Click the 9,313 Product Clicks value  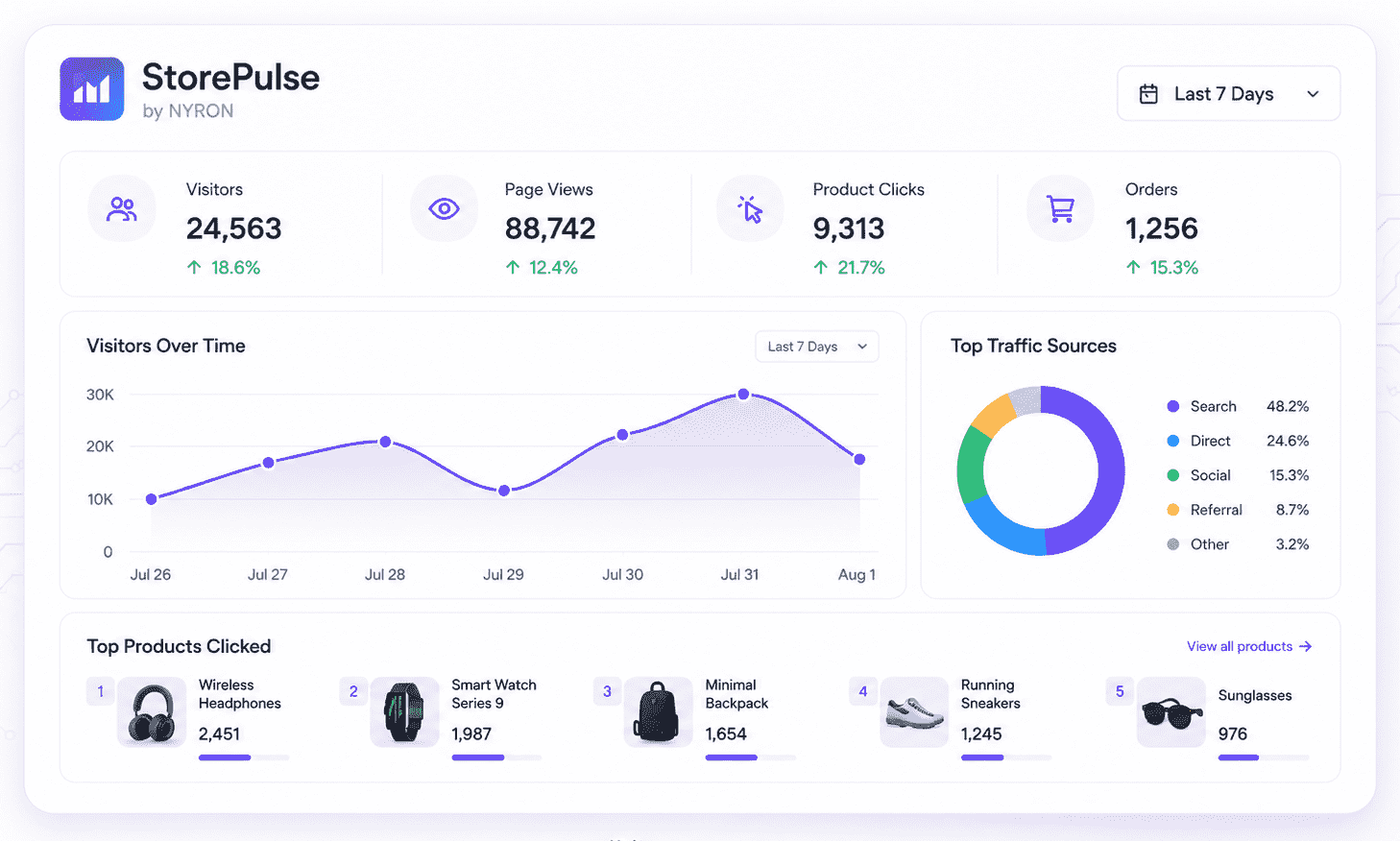pos(849,228)
